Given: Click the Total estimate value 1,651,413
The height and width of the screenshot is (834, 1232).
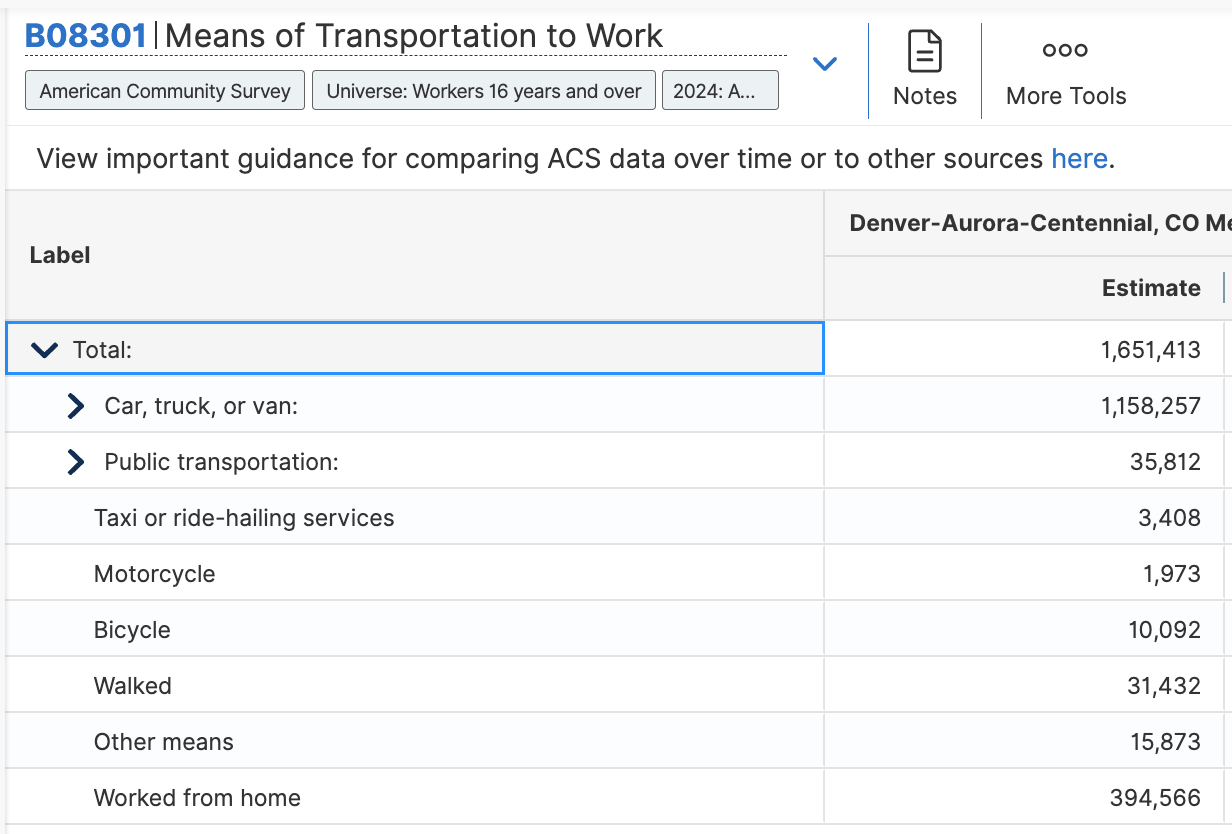Looking at the screenshot, I should (x=1151, y=350).
